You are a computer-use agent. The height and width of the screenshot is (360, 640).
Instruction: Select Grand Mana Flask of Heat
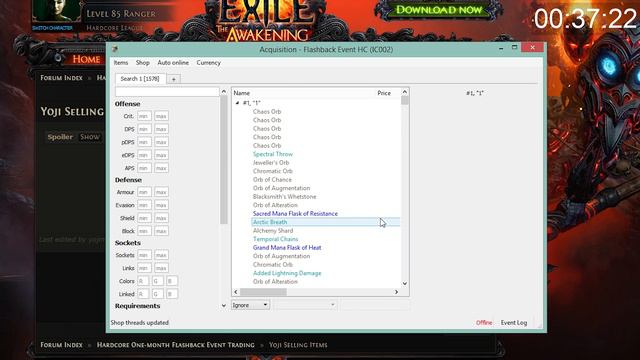pyautogui.click(x=287, y=247)
